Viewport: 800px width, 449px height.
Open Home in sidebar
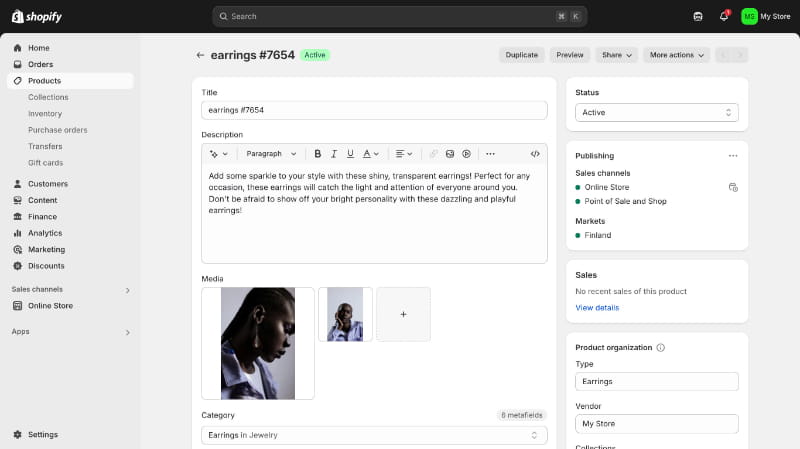(70, 48)
